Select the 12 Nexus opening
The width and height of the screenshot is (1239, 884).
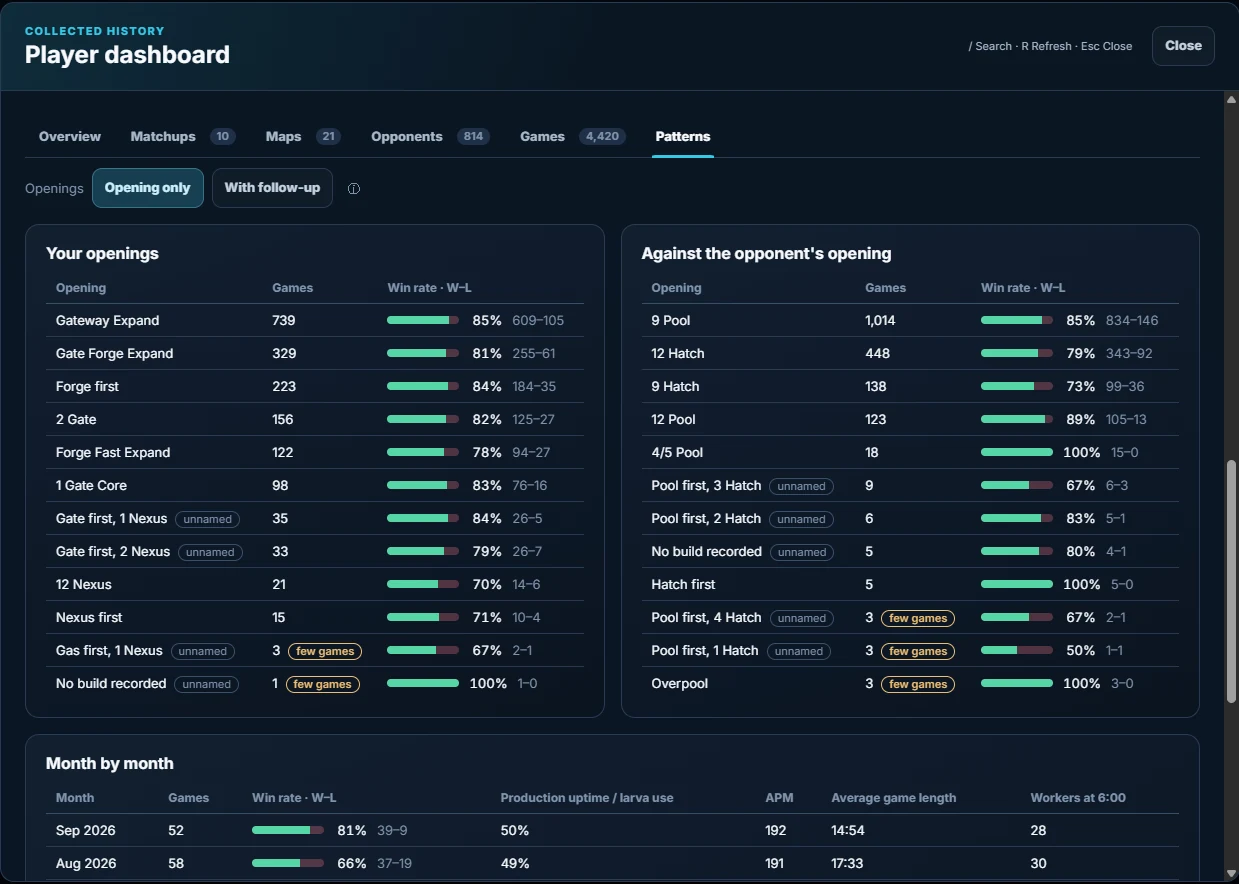(x=315, y=585)
